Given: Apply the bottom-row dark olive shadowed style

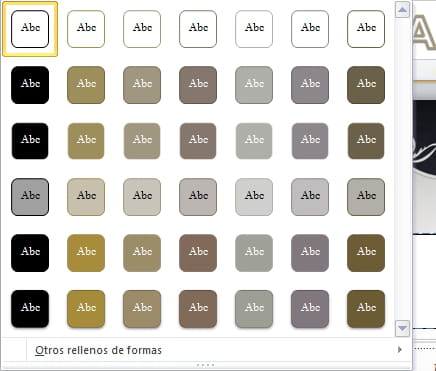Looking at the screenshot, I should 366,309.
